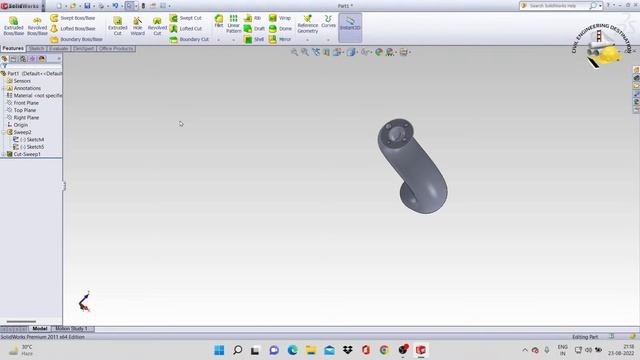The height and width of the screenshot is (360, 640).
Task: Select the Swept Cut feature
Action: coord(186,18)
